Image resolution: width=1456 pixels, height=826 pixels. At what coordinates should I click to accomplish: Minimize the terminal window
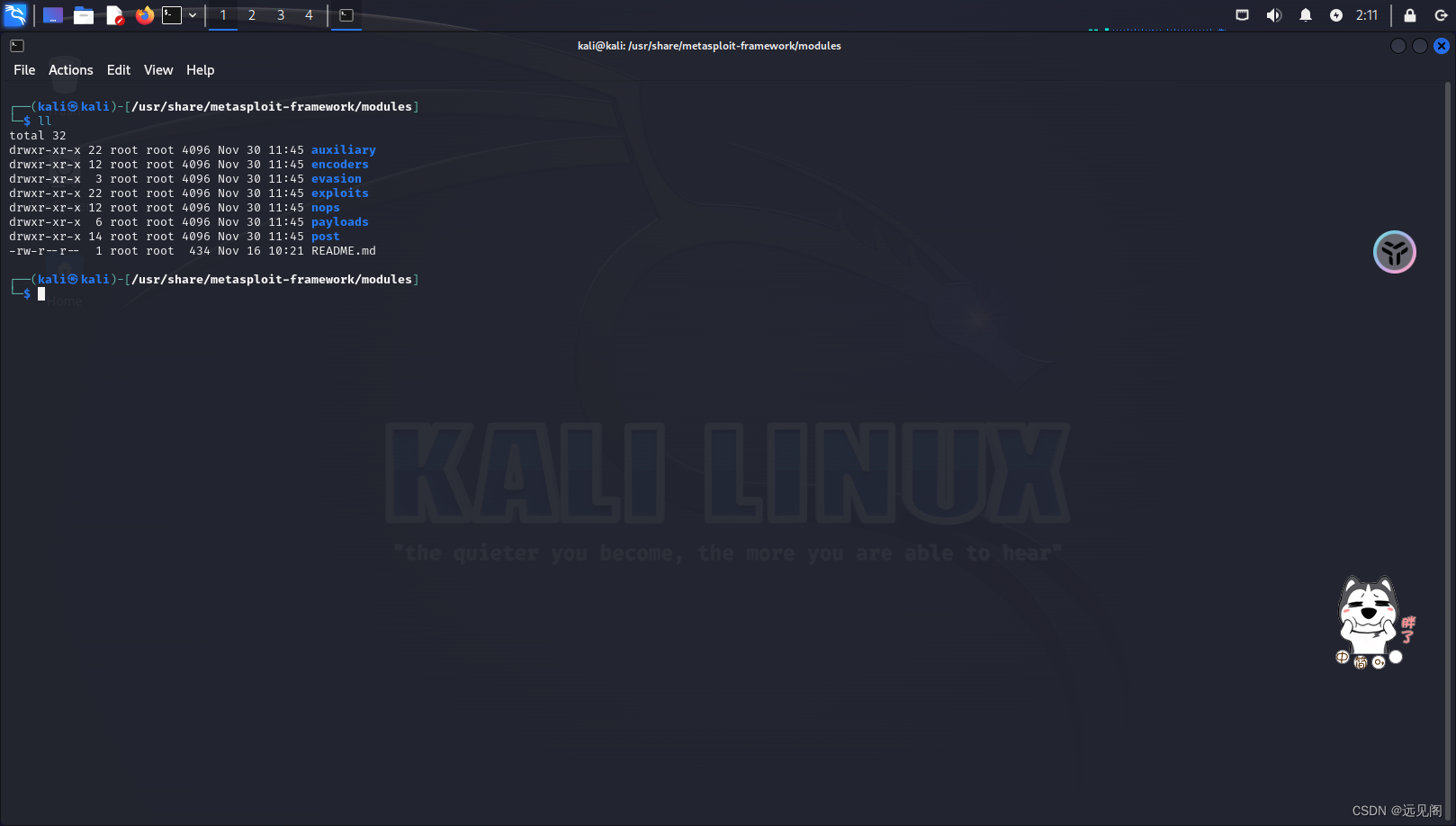click(1398, 46)
